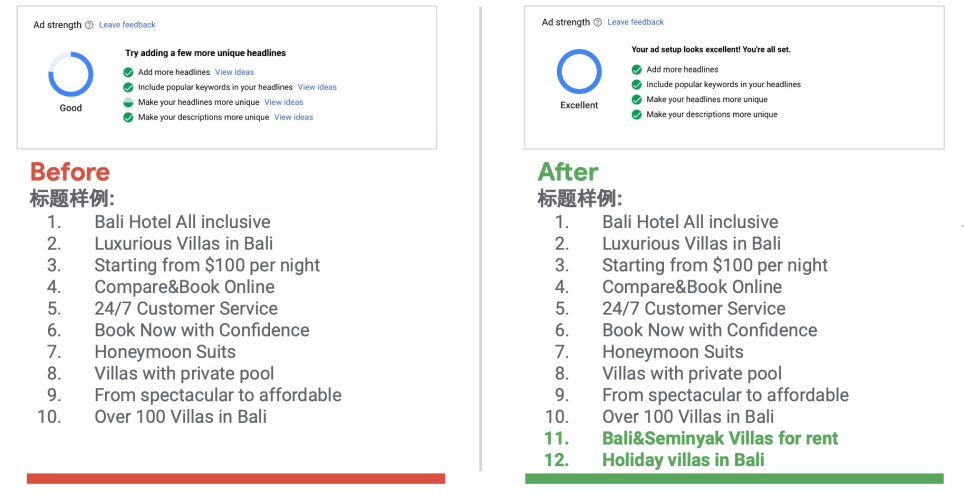964x492 pixels.
Task: Click the help icon in the Good ad strength panel
Action: click(x=89, y=25)
